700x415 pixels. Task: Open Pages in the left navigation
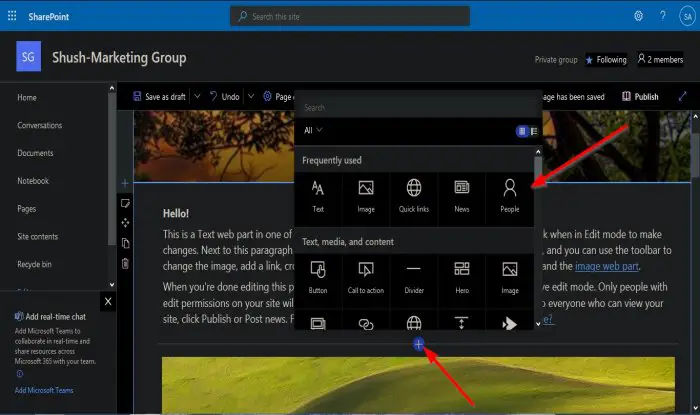[27, 209]
